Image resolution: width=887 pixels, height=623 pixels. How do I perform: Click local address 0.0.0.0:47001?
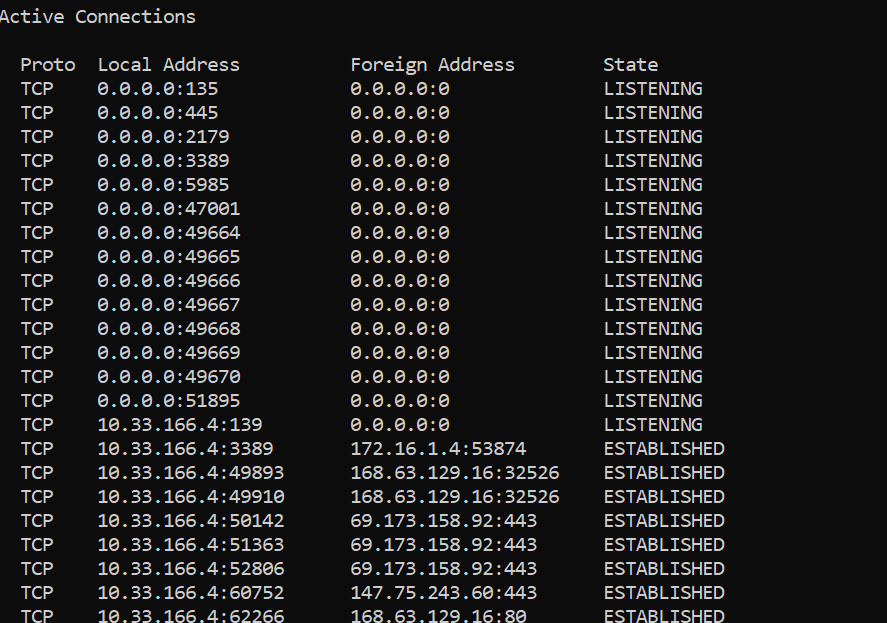tap(169, 209)
